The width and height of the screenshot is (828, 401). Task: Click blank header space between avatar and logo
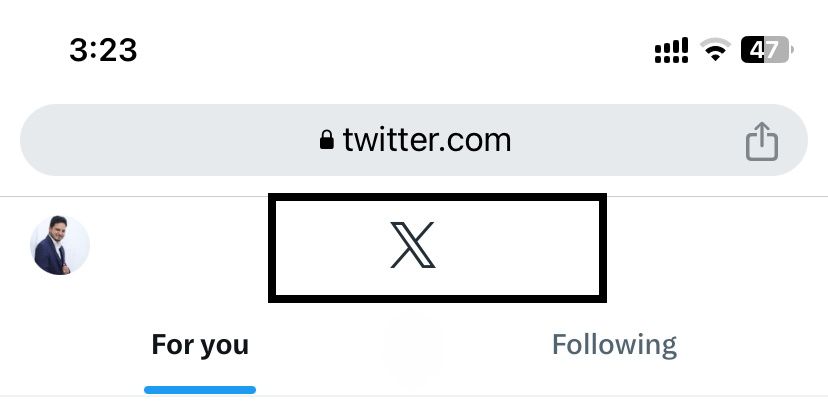(x=180, y=245)
